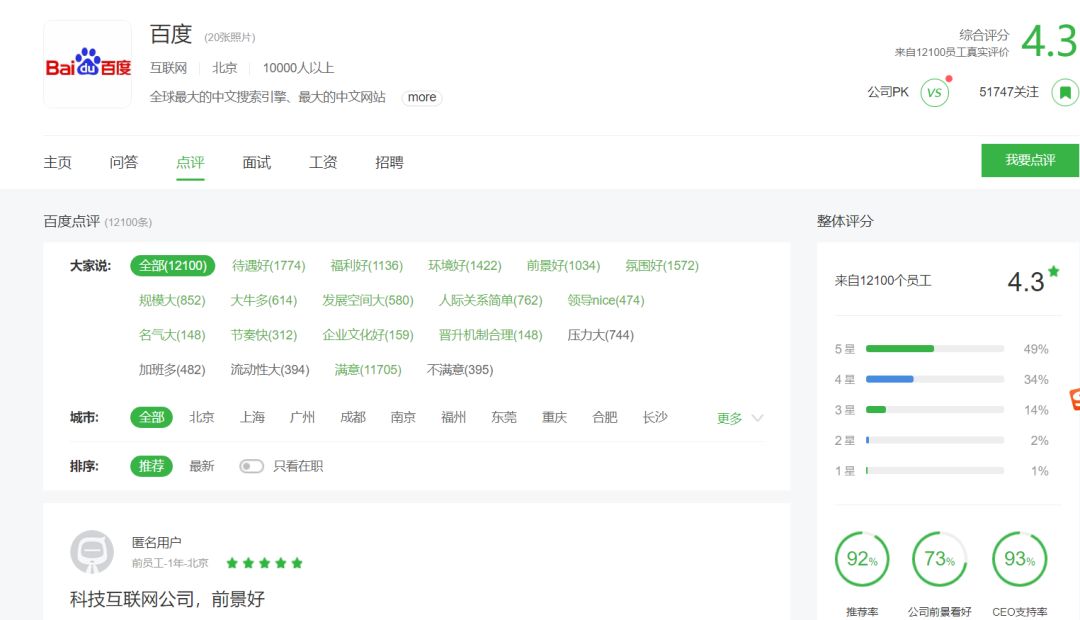Show 满意(11705) reviews
Viewport: 1080px width, 620px height.
pyautogui.click(x=368, y=370)
